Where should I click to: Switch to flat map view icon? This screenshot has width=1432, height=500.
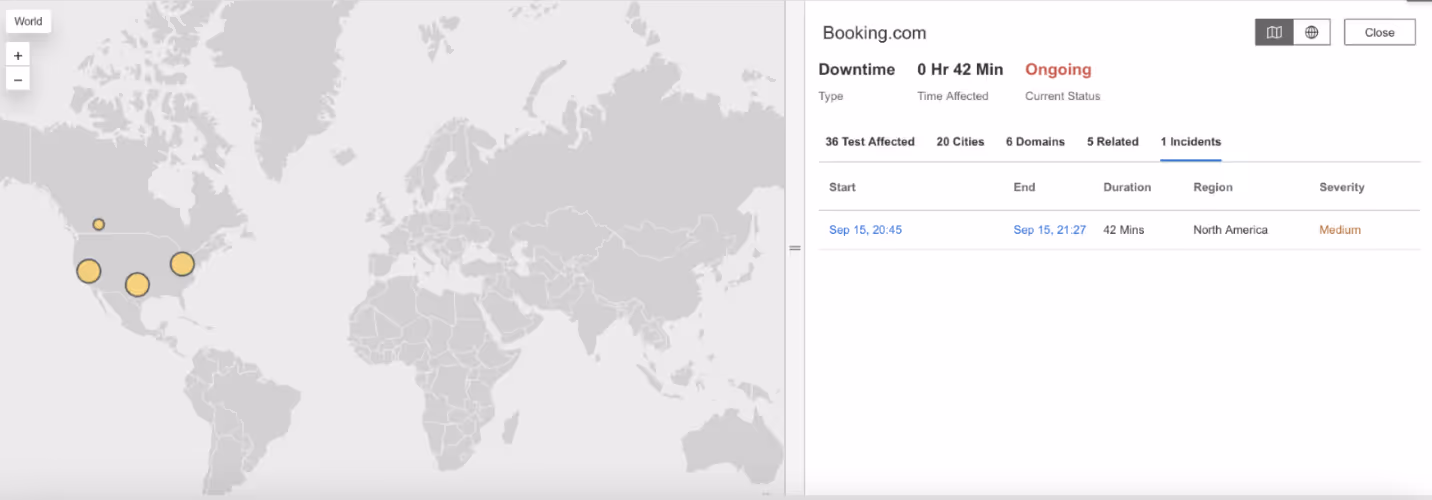point(1274,32)
